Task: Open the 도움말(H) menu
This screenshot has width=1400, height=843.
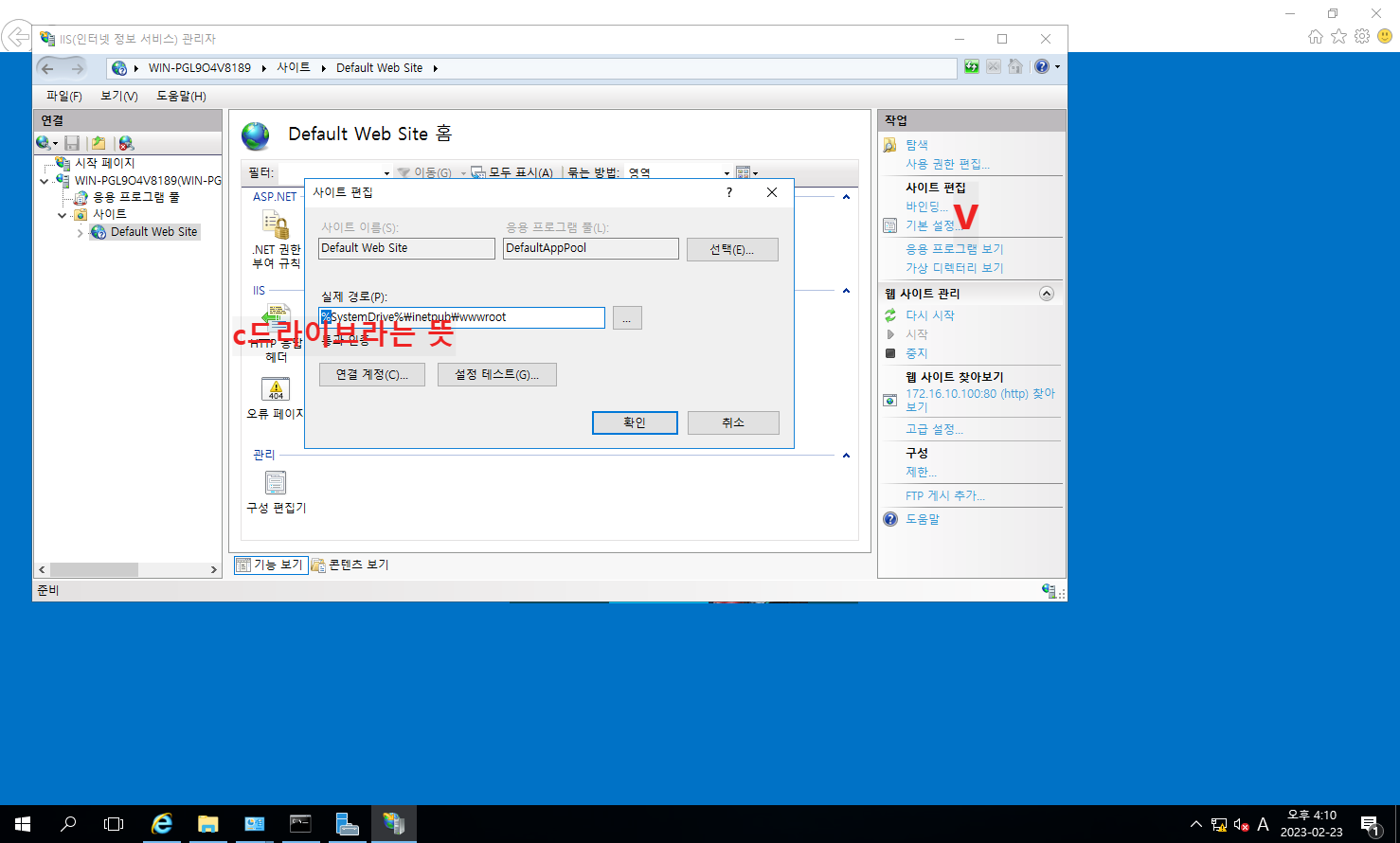Action: click(181, 96)
